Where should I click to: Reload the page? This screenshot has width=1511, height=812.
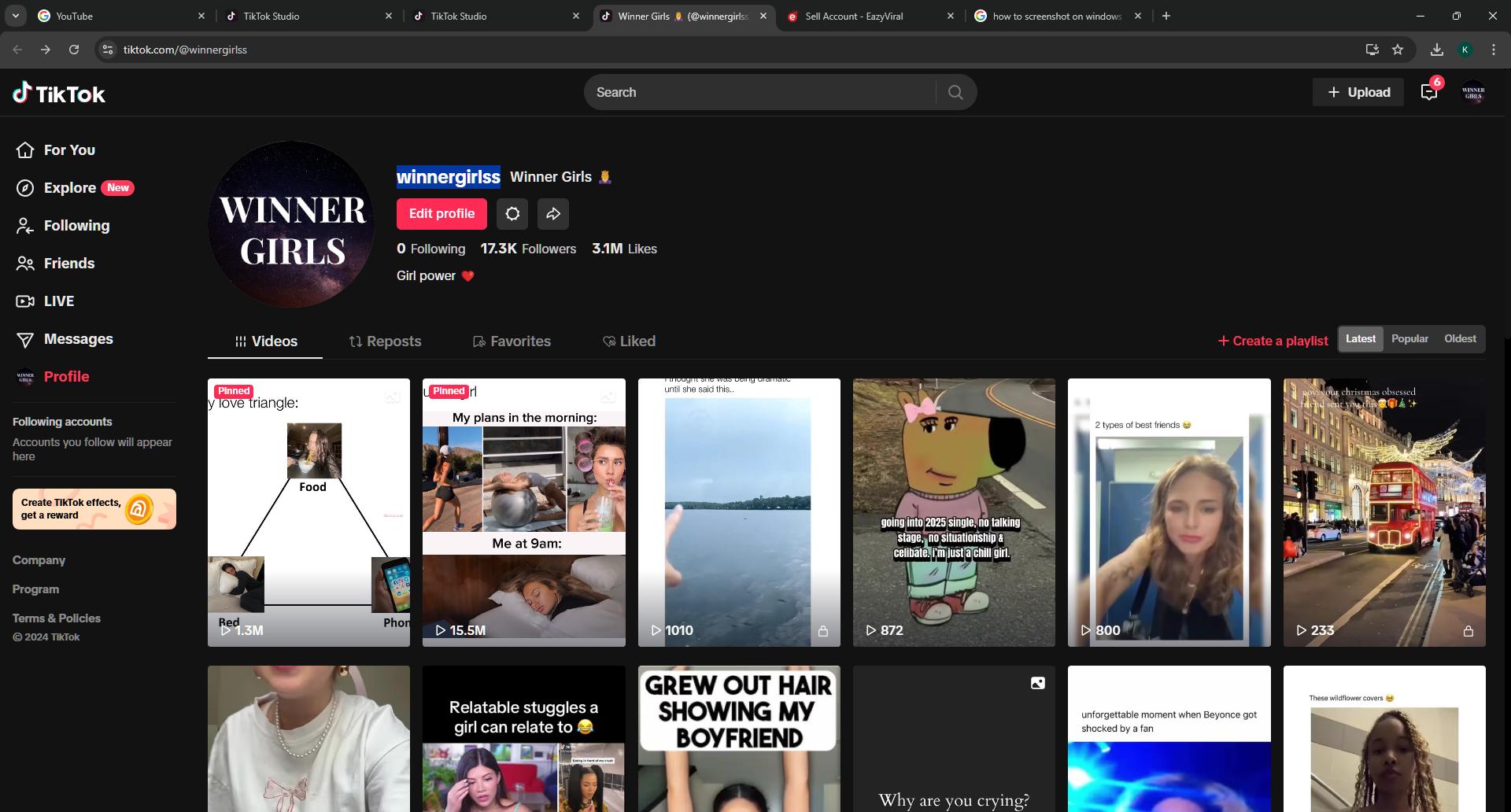tap(74, 50)
